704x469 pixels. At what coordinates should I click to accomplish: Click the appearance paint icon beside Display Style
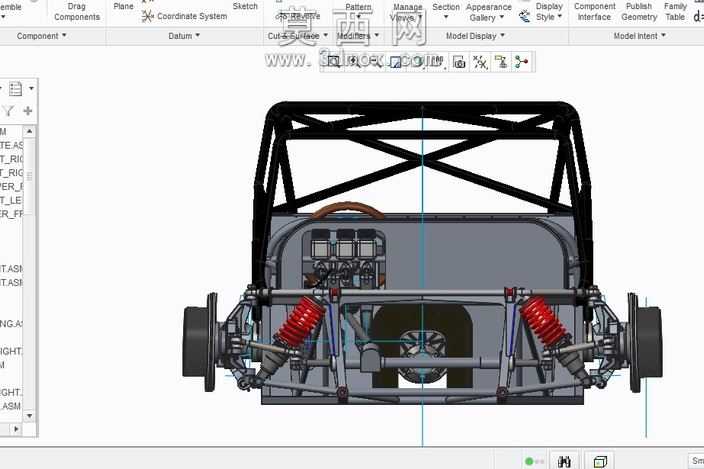(524, 17)
